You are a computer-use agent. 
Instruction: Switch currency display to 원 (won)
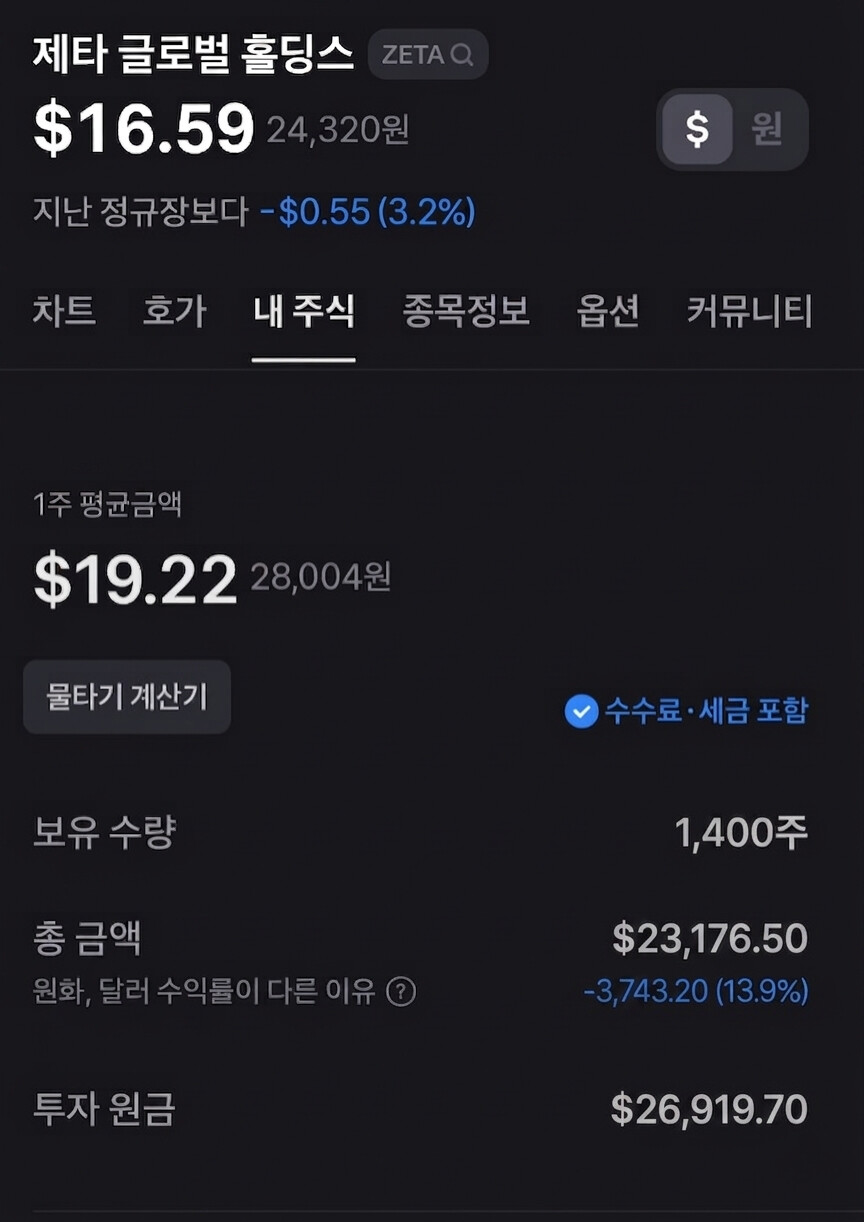pyautogui.click(x=767, y=129)
